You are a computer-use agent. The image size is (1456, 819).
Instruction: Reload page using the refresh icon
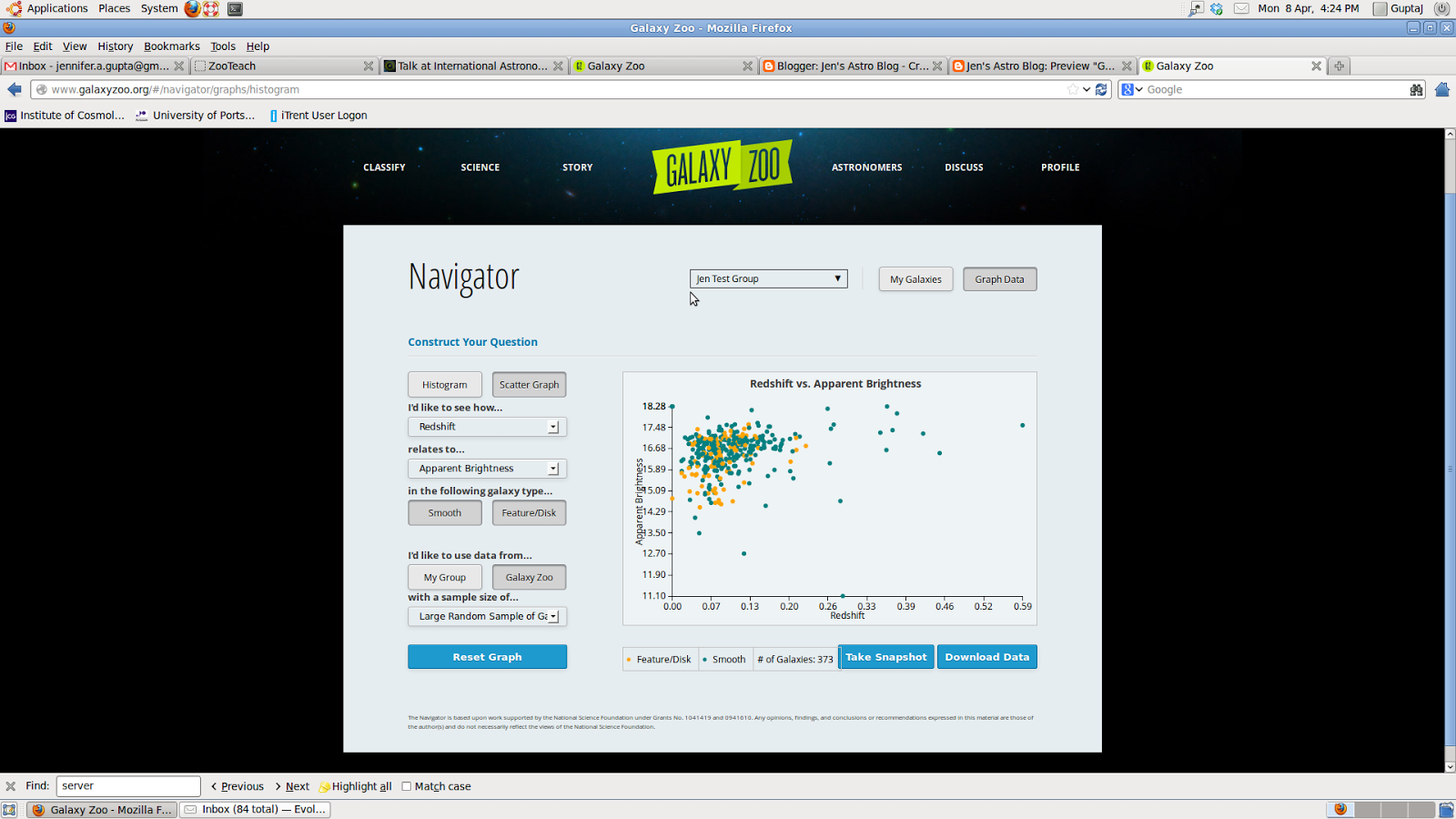pos(1102,89)
